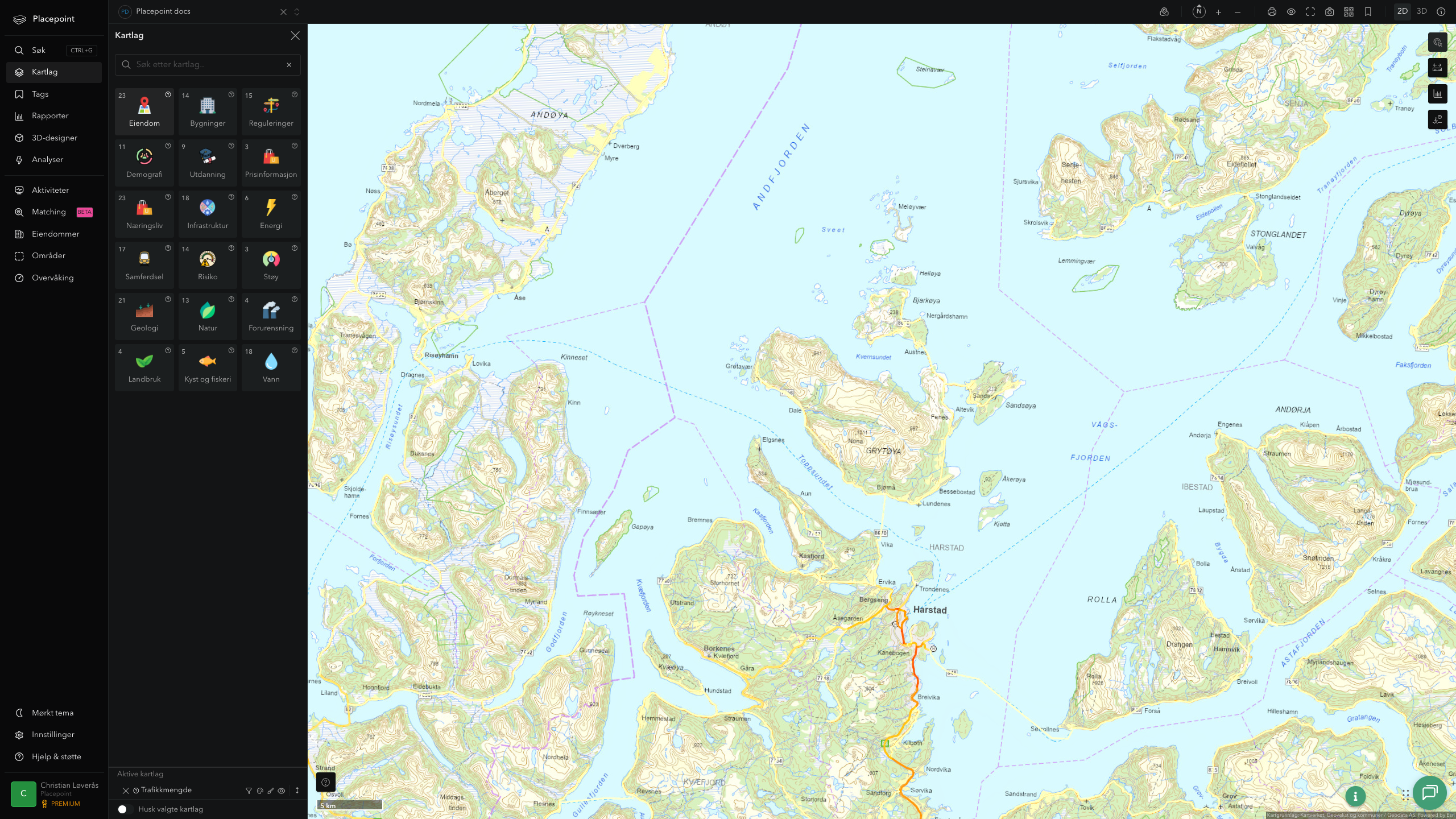Go to Rapporter in the sidebar
This screenshot has width=1456, height=819.
point(53,116)
